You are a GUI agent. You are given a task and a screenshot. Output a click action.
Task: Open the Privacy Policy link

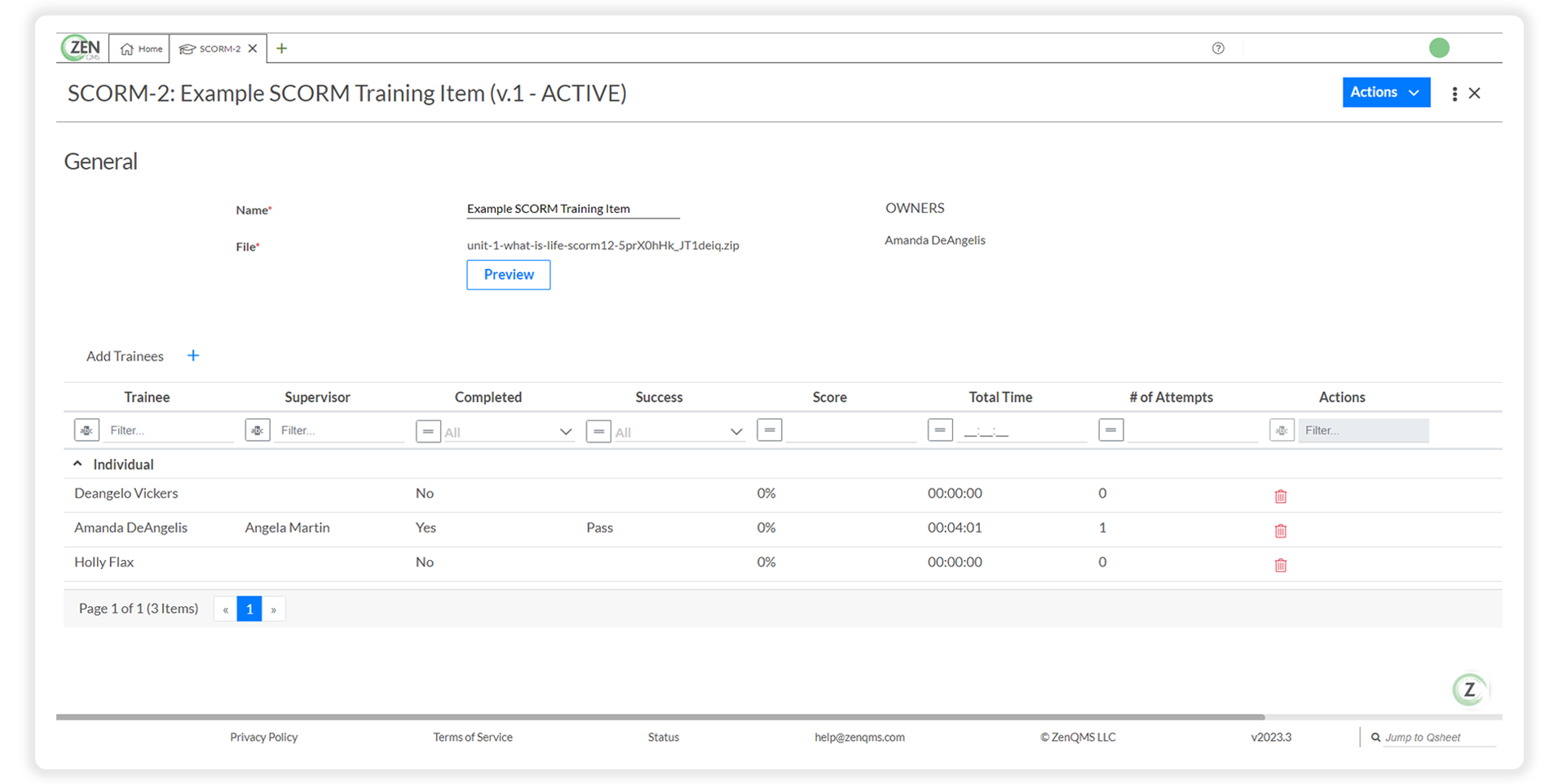click(x=263, y=737)
